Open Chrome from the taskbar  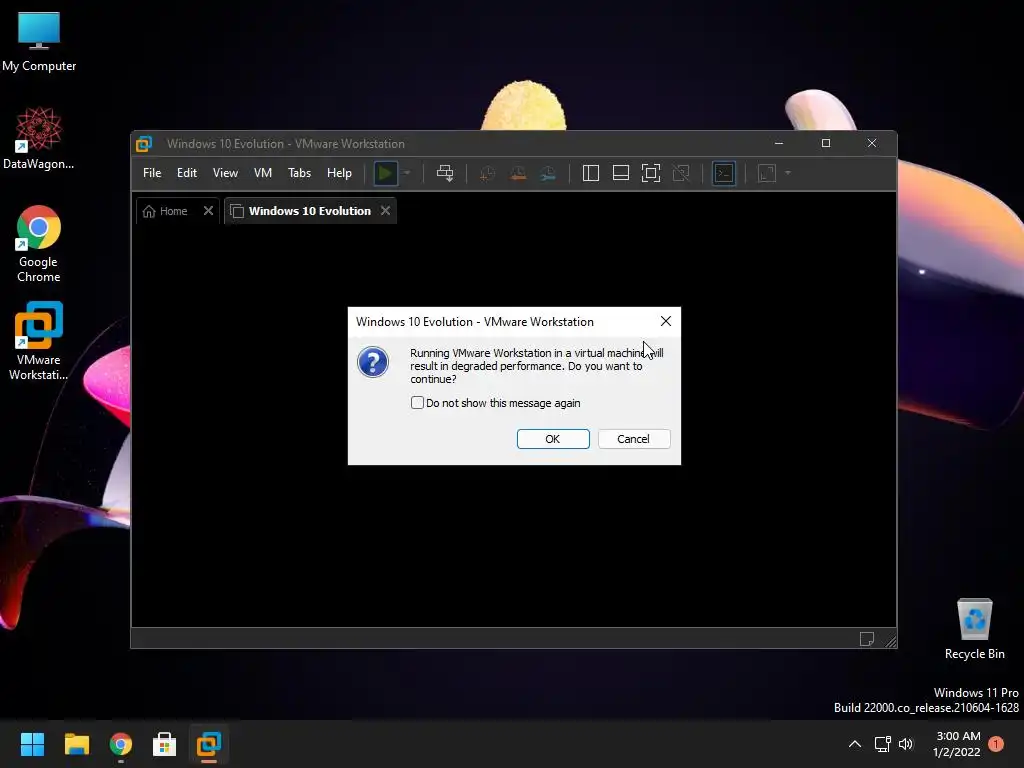tap(121, 744)
